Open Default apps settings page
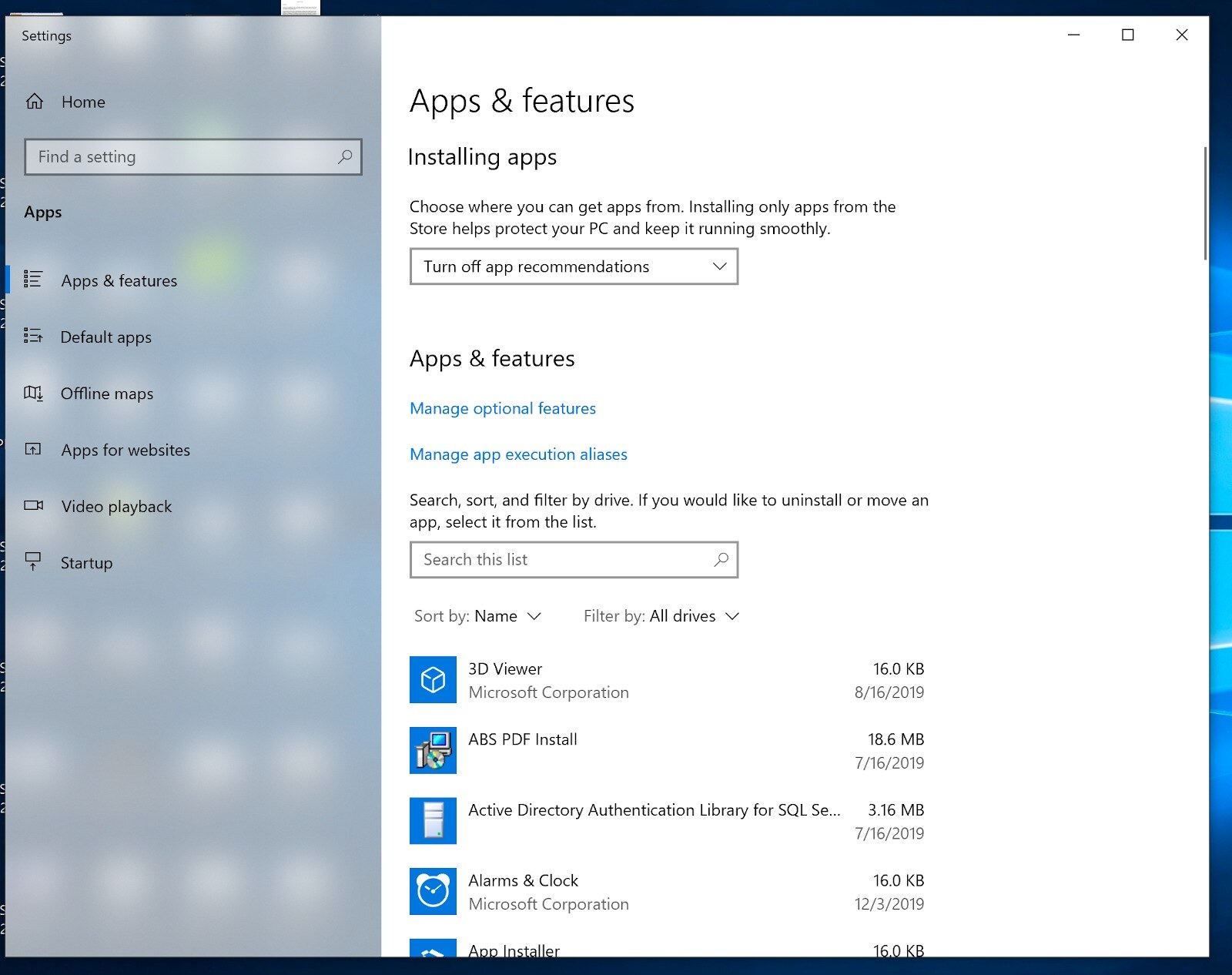Screen dimensions: 1232x975 coord(105,337)
